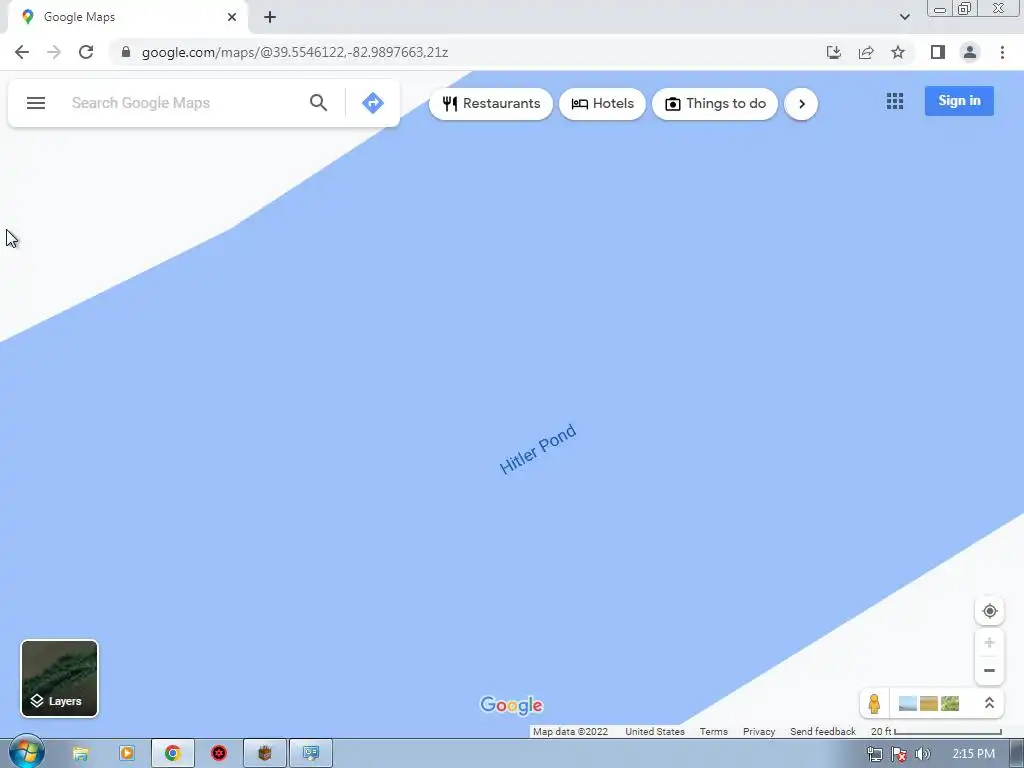
Task: Open the media player taskbar icon
Action: [126, 754]
